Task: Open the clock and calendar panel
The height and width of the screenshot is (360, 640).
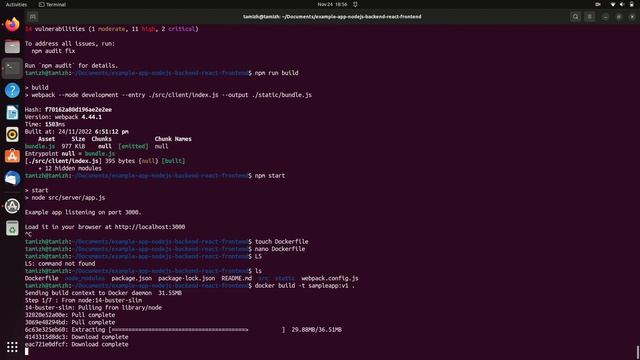Action: coord(332,4)
